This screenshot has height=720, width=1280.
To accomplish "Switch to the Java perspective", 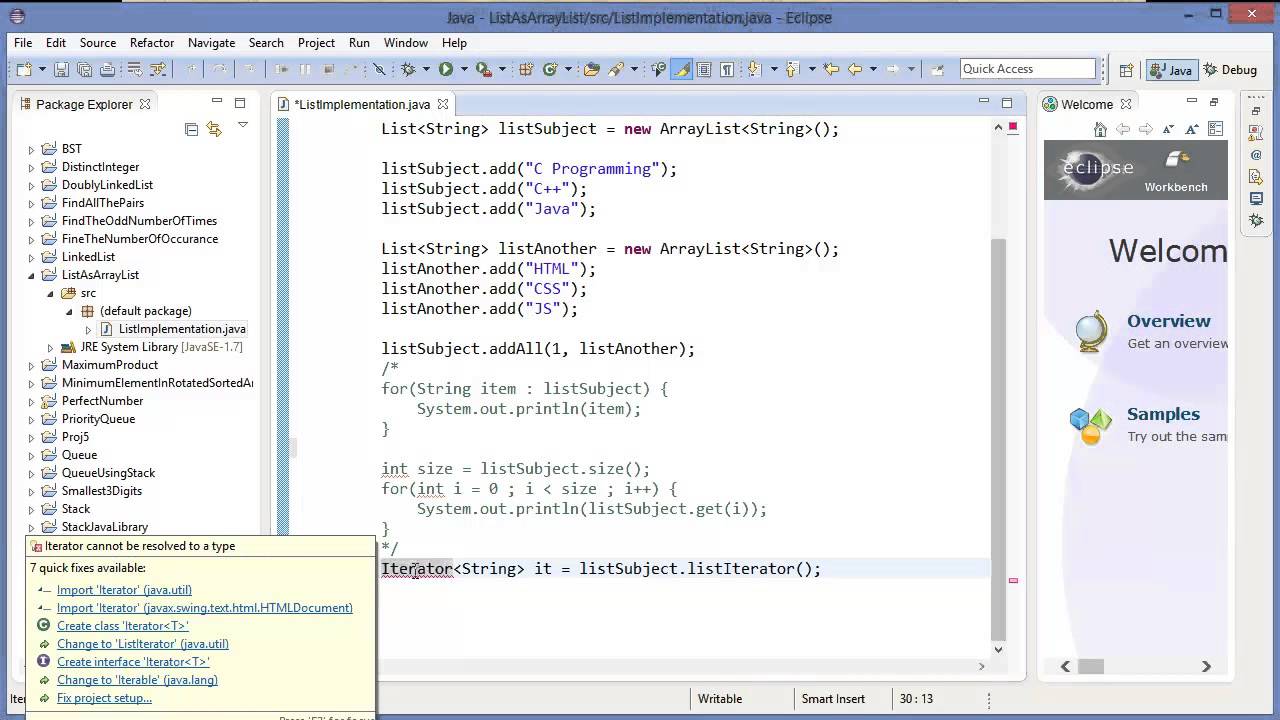I will click(x=1171, y=70).
